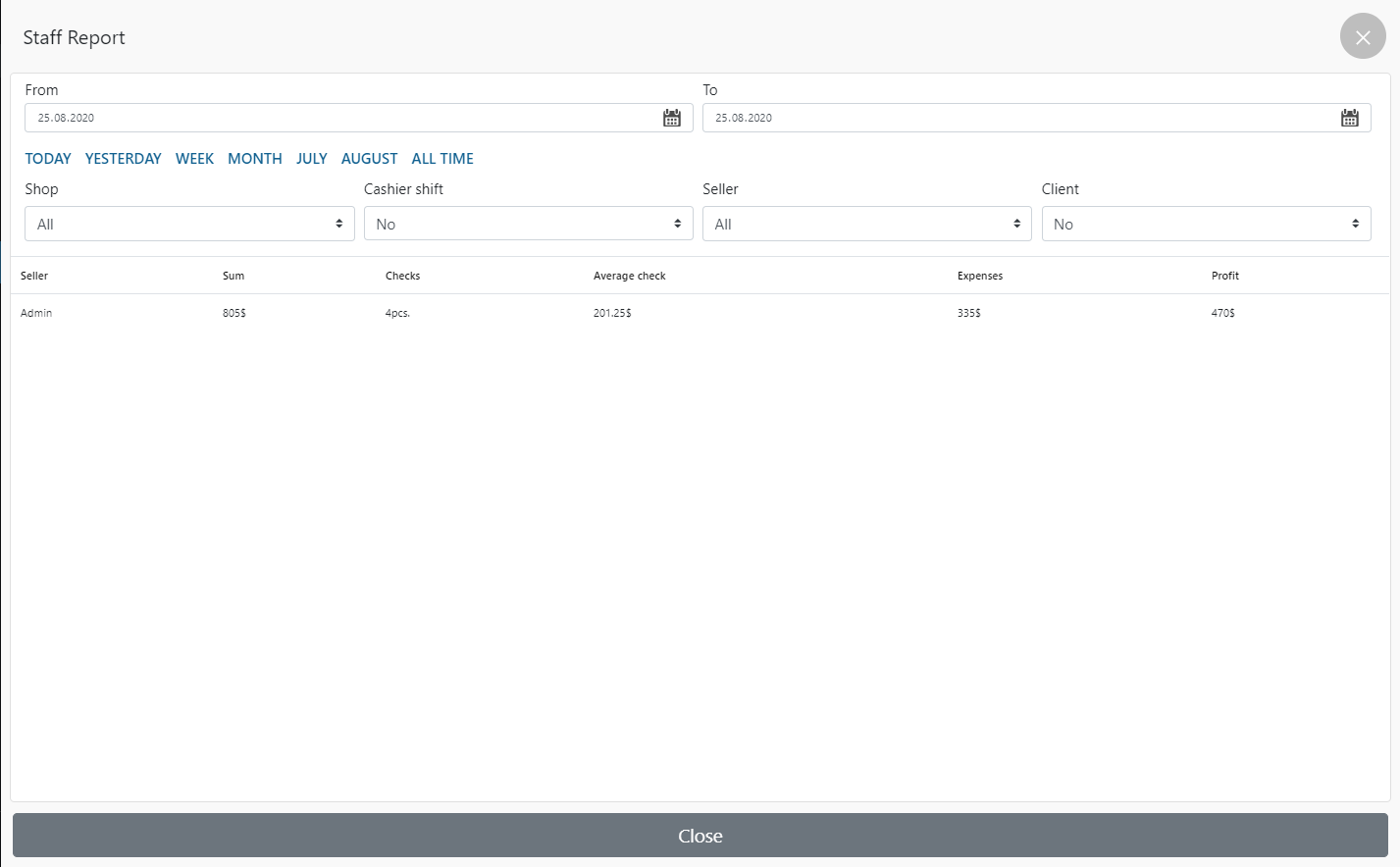The width and height of the screenshot is (1400, 867).
Task: Expand the Seller filter dropdown
Action: pos(866,224)
